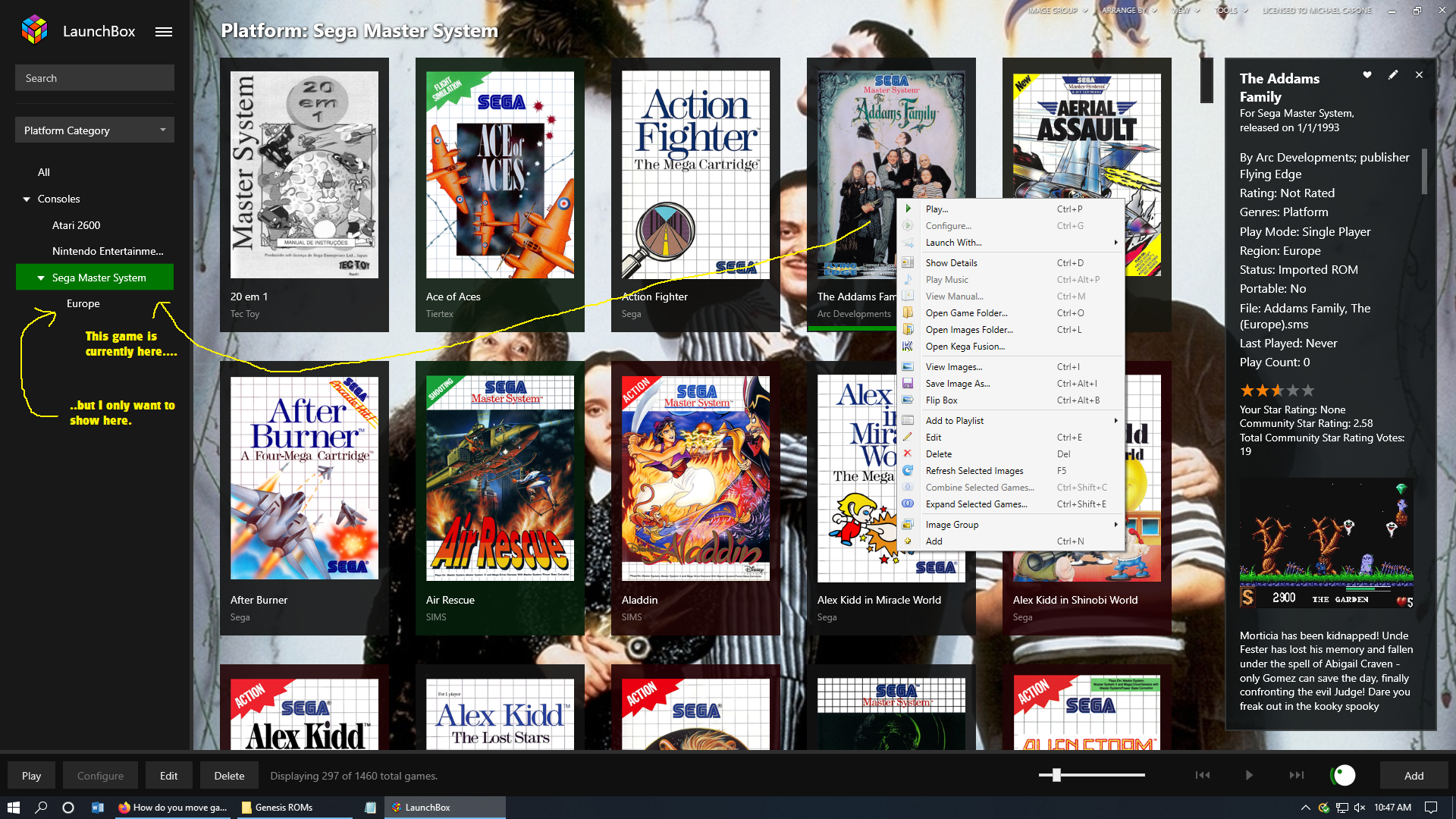Select the After Burner box art
Screen dimensions: 1456x819
(x=304, y=478)
